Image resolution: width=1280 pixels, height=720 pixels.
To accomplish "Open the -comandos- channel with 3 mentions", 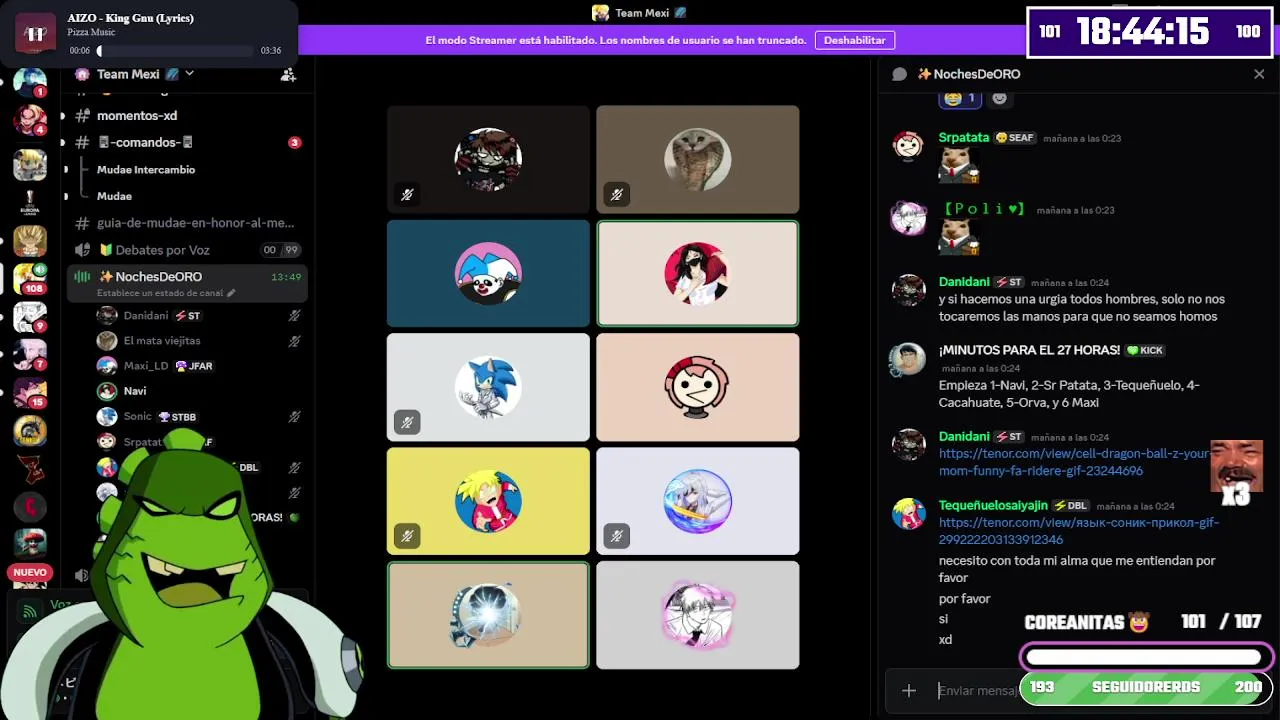I will (x=145, y=142).
